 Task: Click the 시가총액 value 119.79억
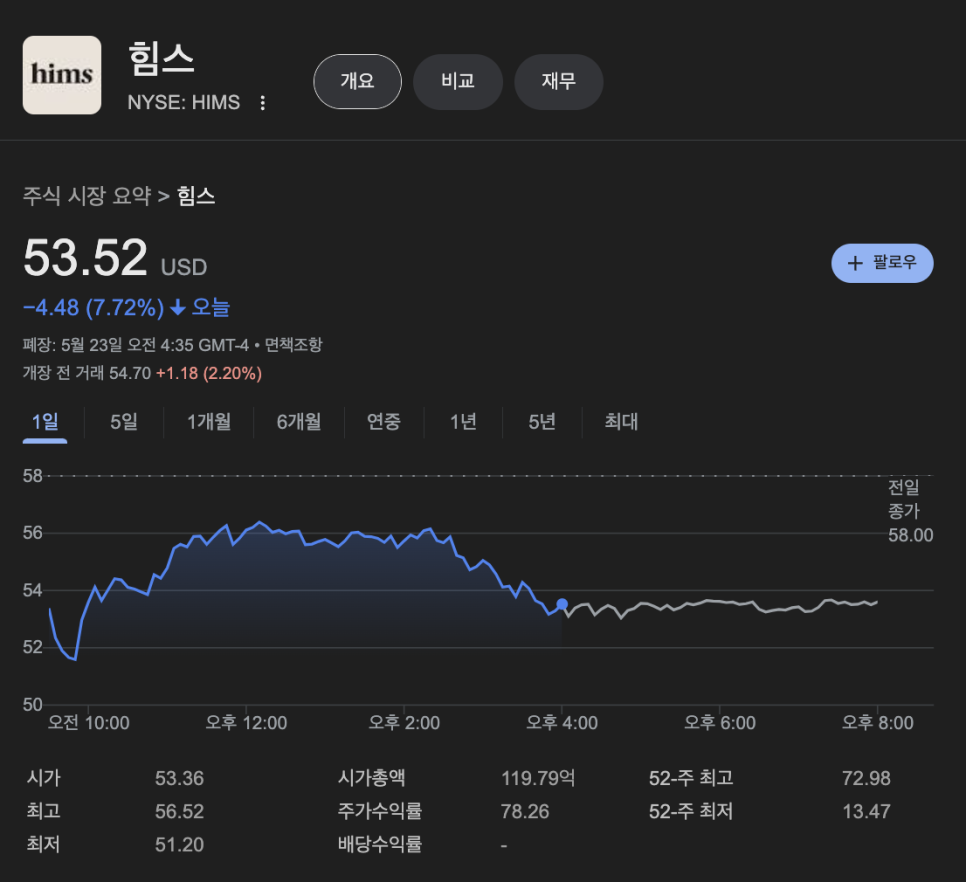tap(538, 778)
